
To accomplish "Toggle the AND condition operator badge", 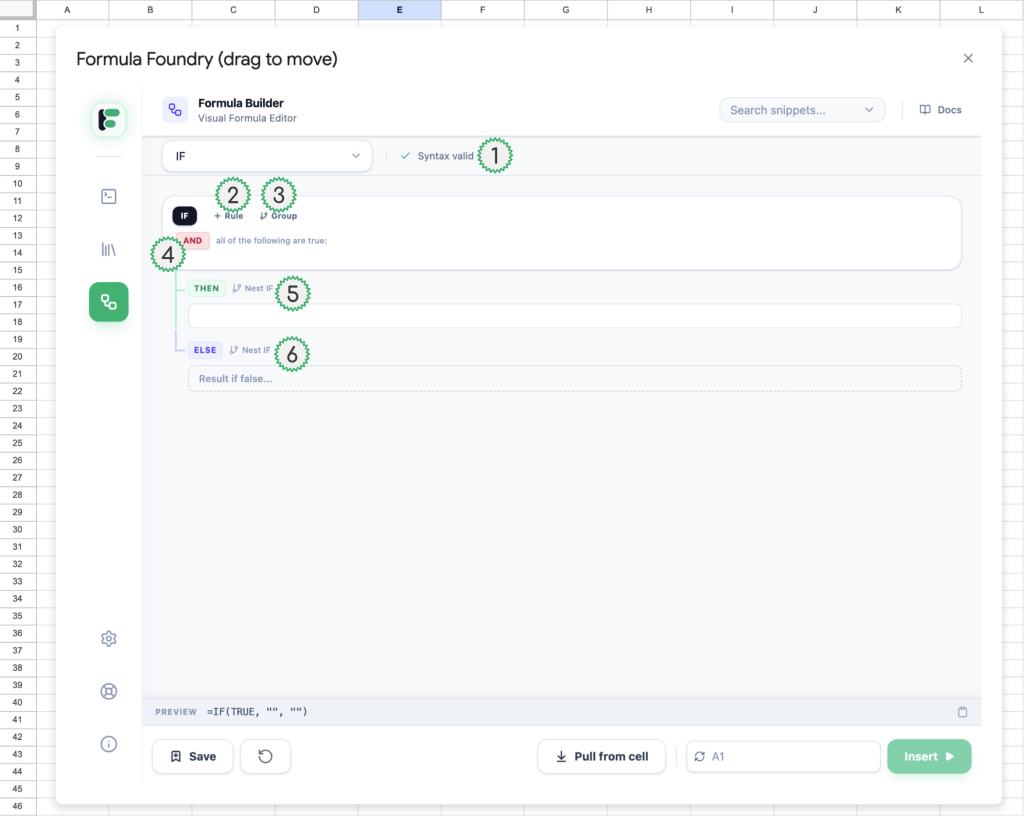I will [193, 241].
